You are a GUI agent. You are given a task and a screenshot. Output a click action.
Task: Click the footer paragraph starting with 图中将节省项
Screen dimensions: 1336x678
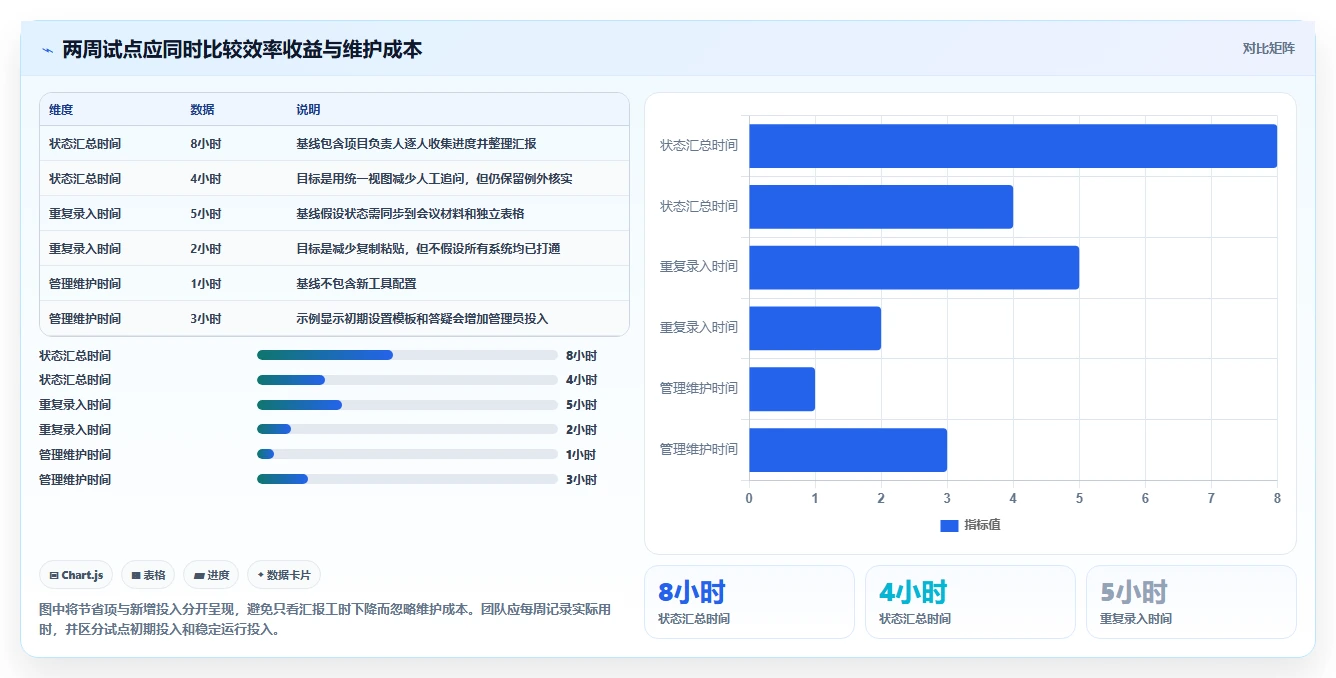[325, 619]
